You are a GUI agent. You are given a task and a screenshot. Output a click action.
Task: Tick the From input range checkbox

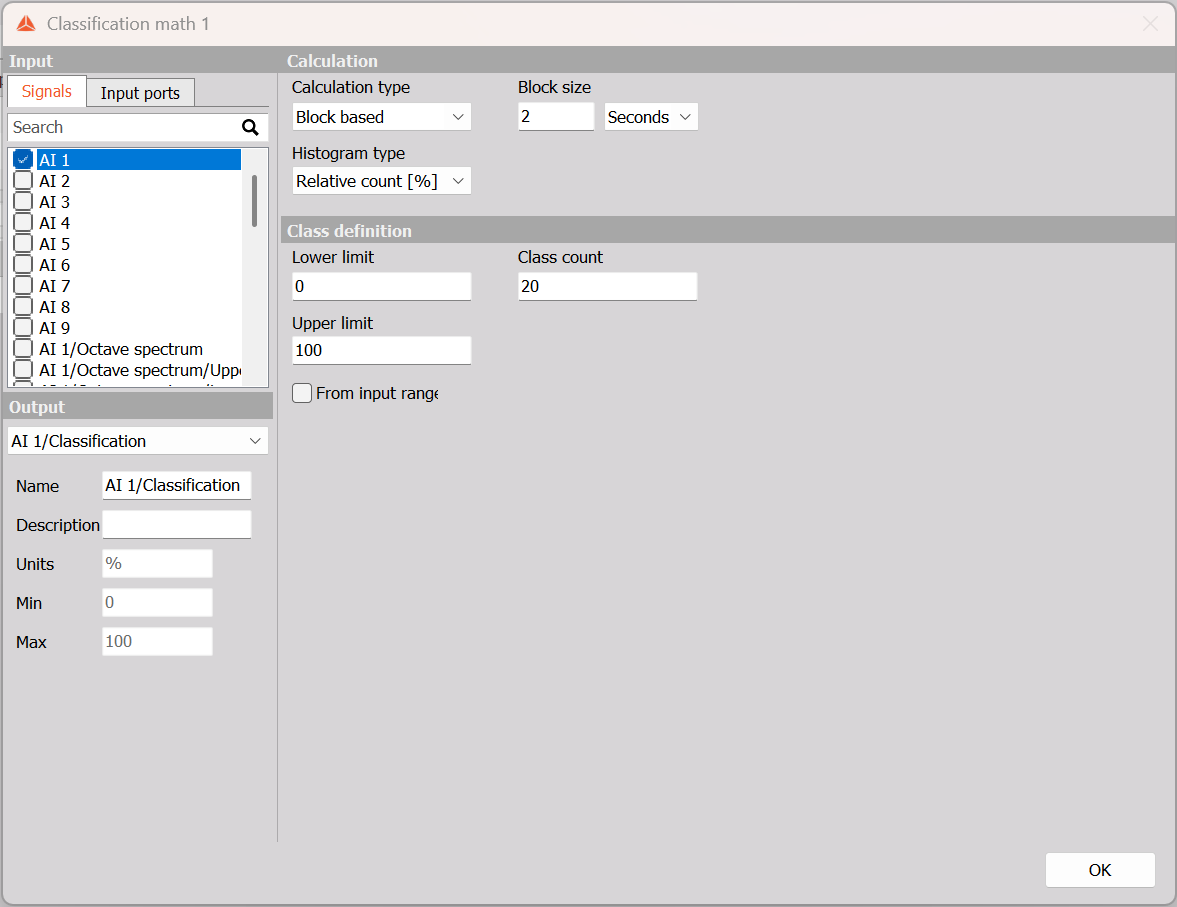[302, 393]
